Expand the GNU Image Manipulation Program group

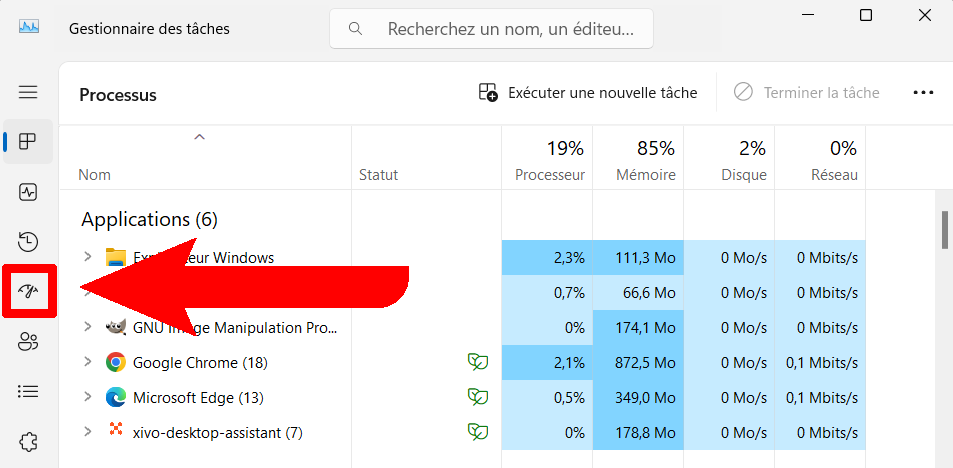(87, 327)
